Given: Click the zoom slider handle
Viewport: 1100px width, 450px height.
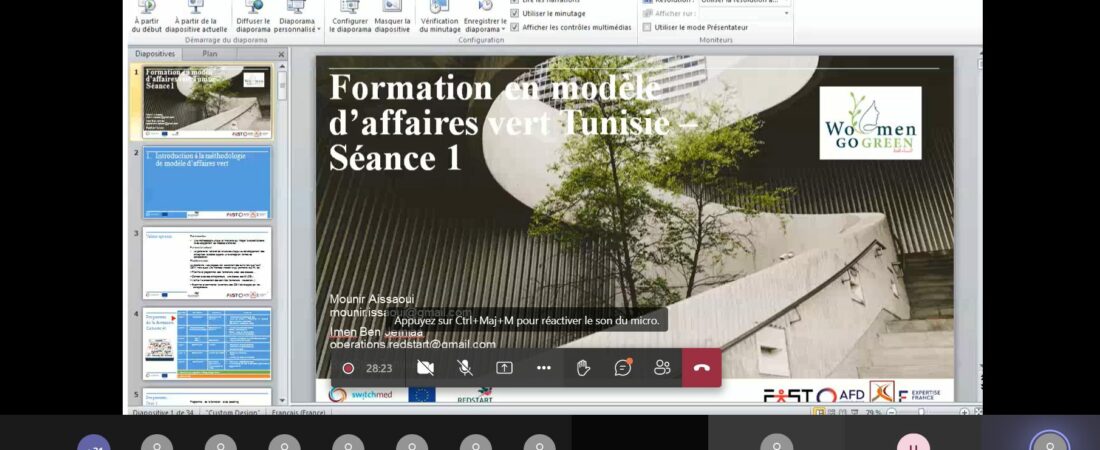Looking at the screenshot, I should click(920, 412).
